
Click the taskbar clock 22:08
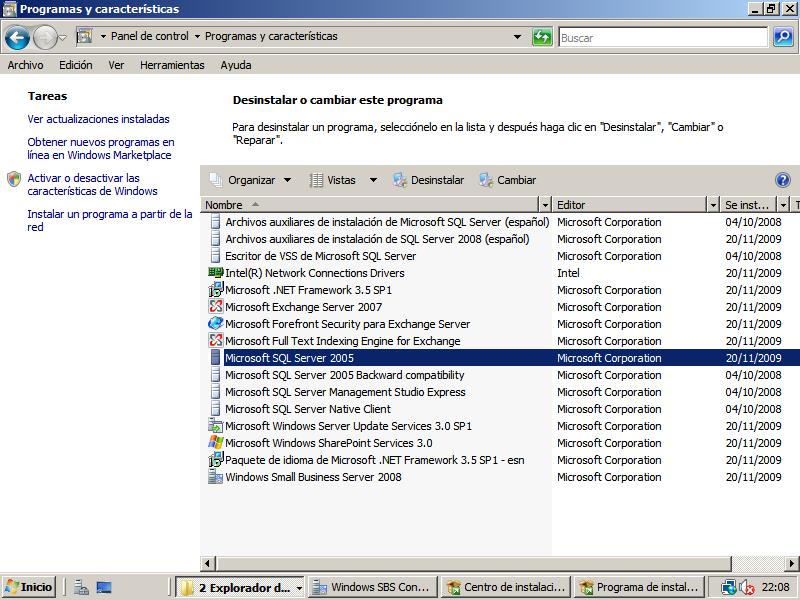click(x=776, y=587)
